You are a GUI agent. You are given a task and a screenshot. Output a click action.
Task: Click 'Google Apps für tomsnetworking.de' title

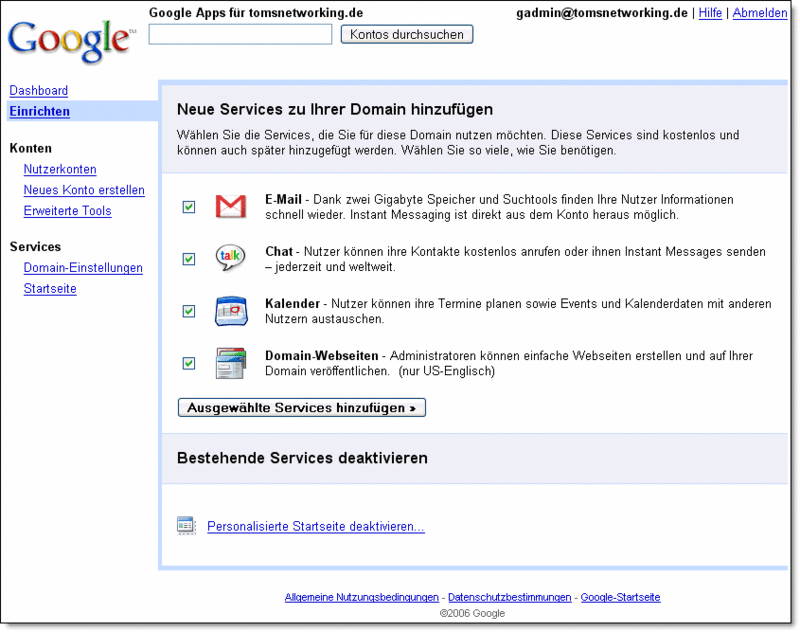point(256,13)
